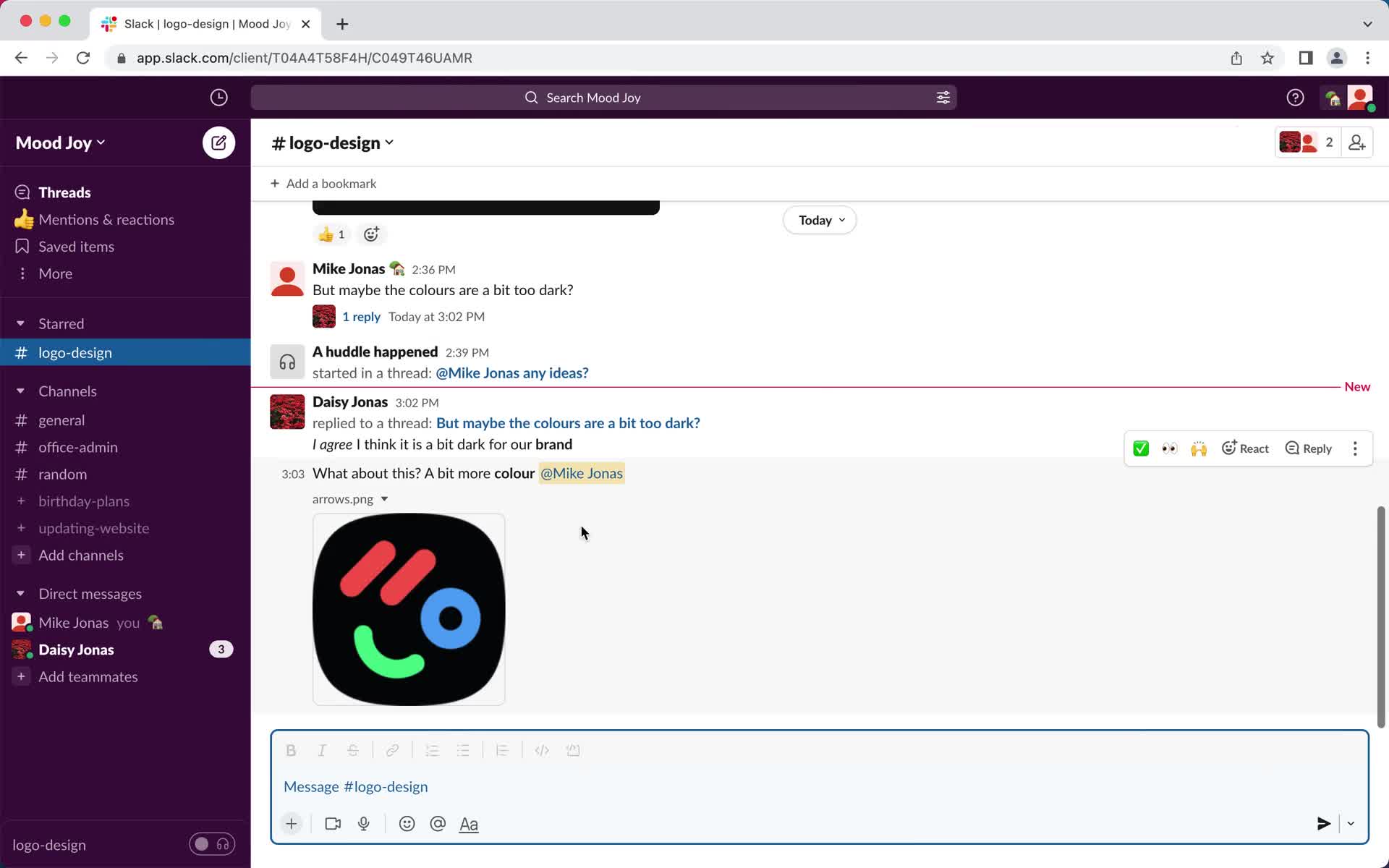Insert a link in message
Image resolution: width=1389 pixels, height=868 pixels.
tap(392, 750)
